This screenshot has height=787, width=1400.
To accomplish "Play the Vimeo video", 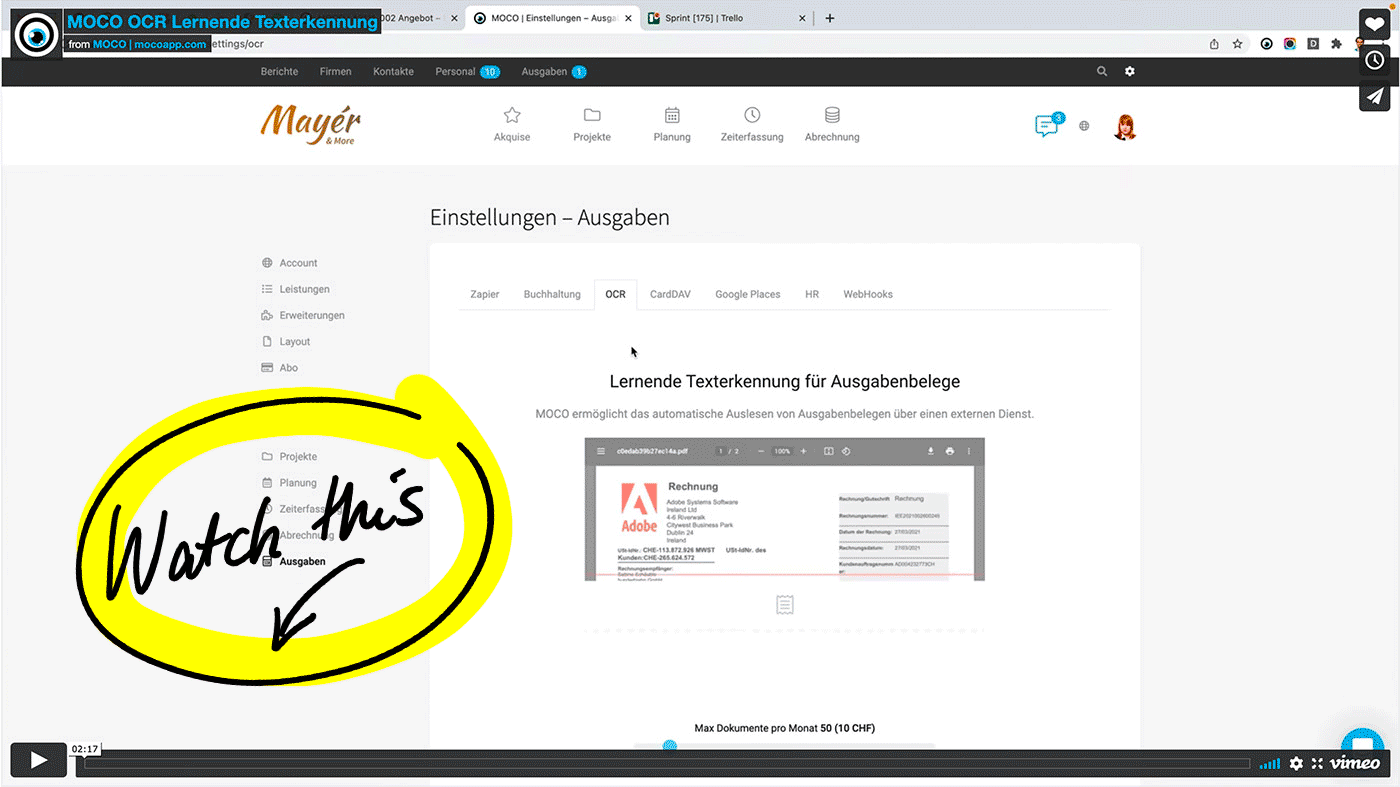I will click(39, 760).
